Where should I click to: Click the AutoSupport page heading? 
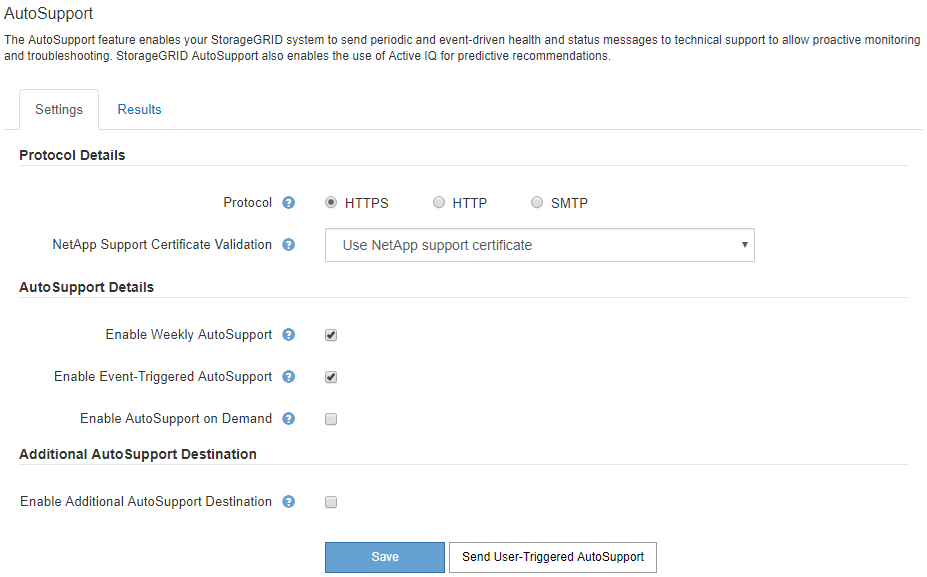pyautogui.click(x=49, y=14)
